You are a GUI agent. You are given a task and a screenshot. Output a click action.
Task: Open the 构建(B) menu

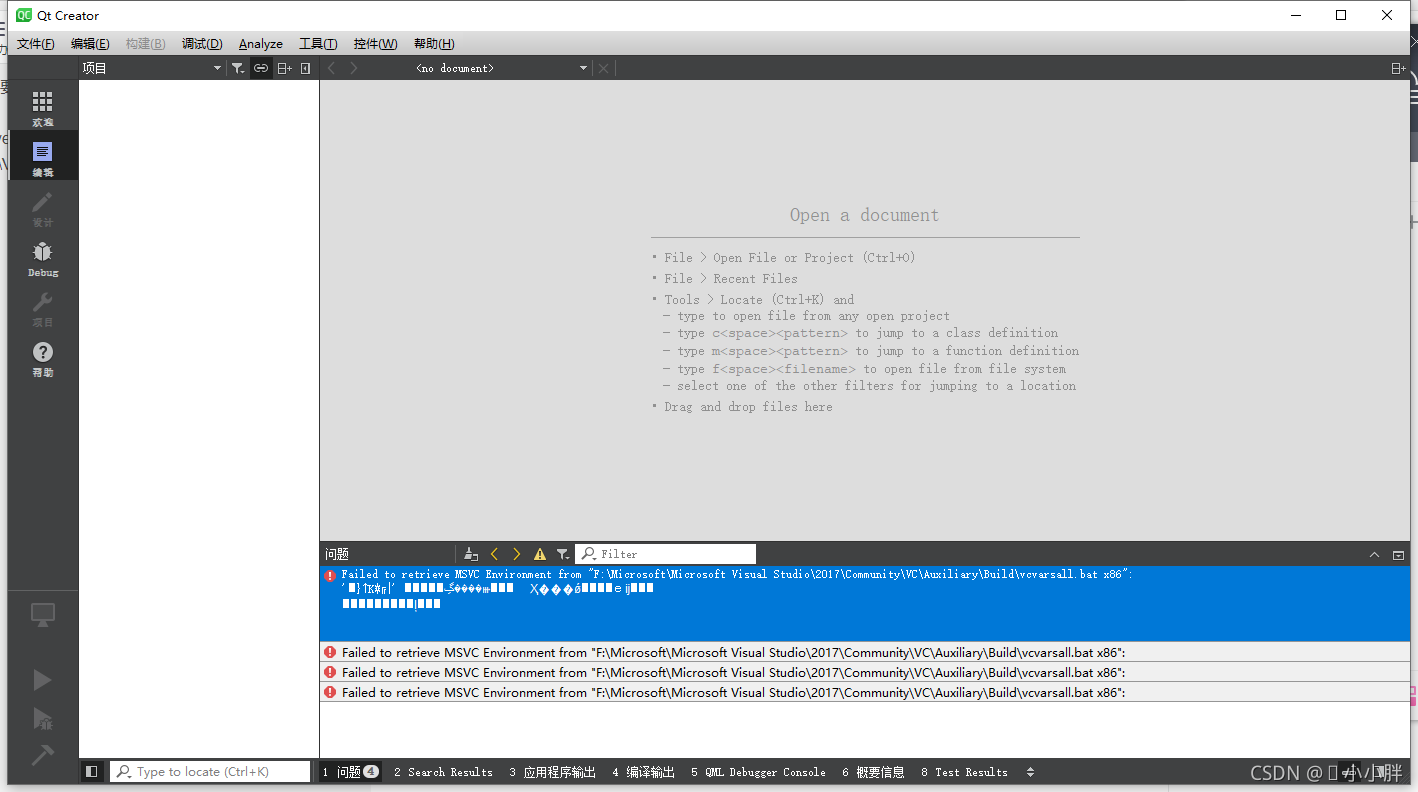(x=146, y=44)
